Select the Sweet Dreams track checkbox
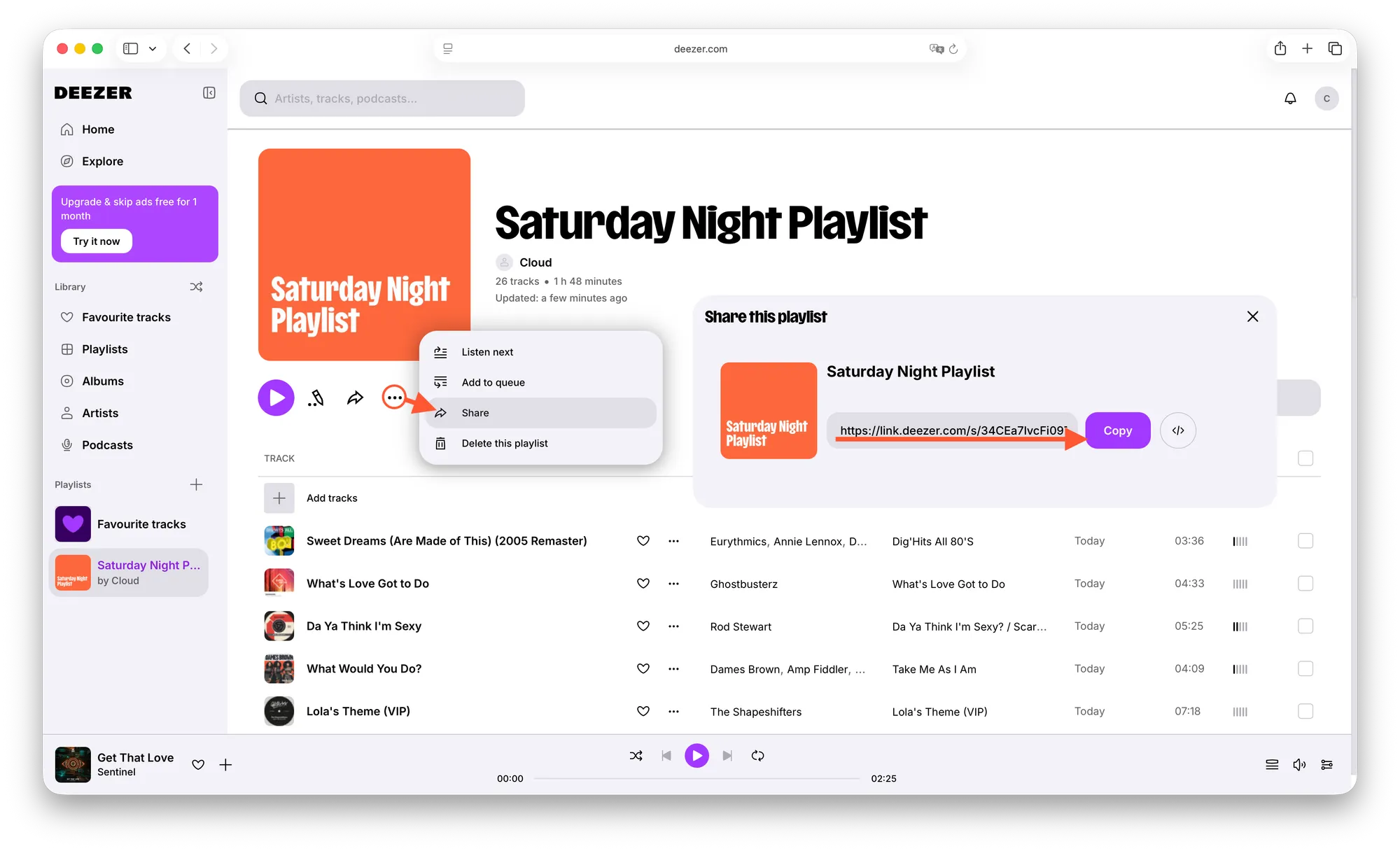 [1305, 541]
